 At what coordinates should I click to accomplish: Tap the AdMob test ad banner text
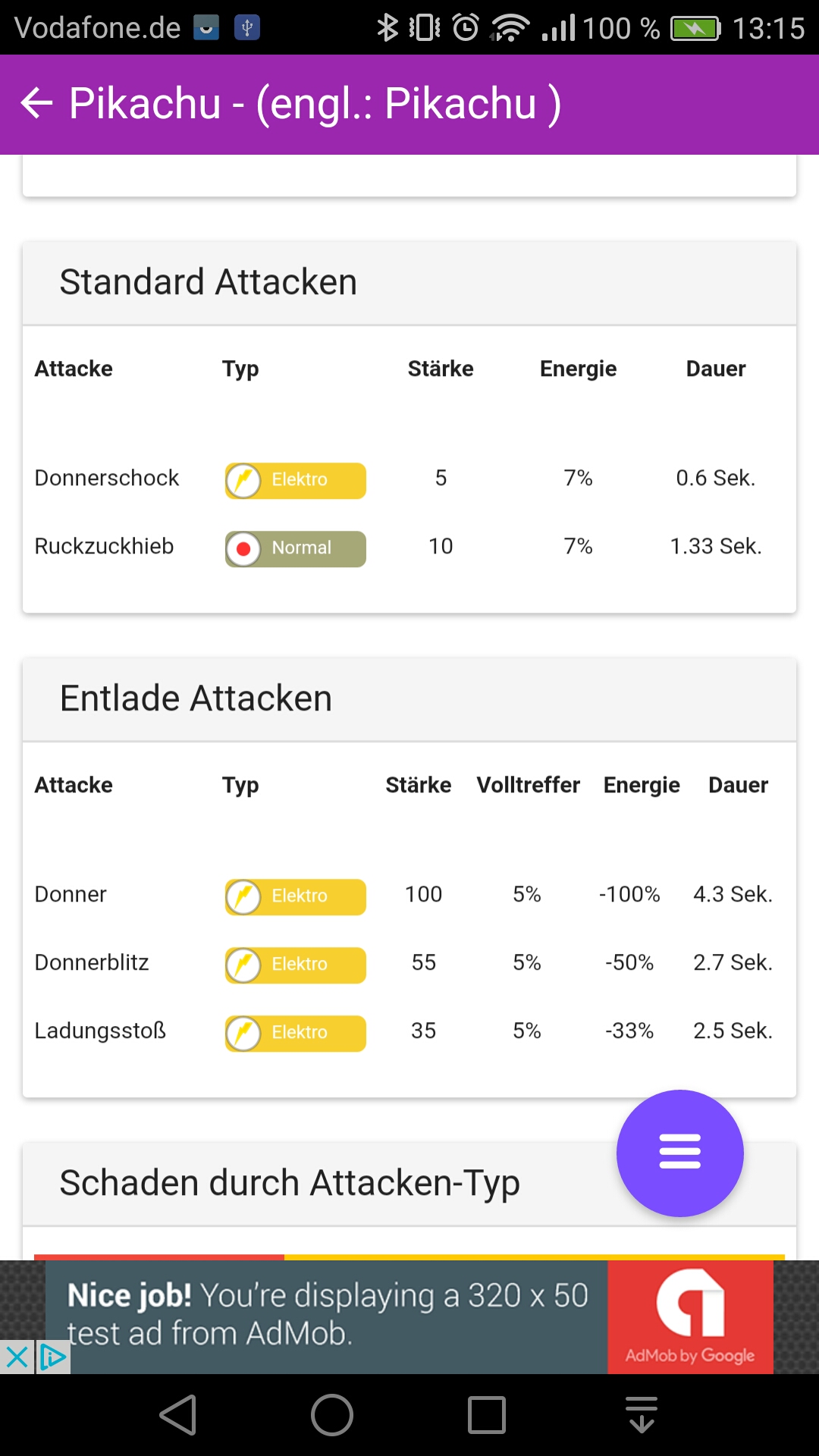click(x=326, y=1314)
